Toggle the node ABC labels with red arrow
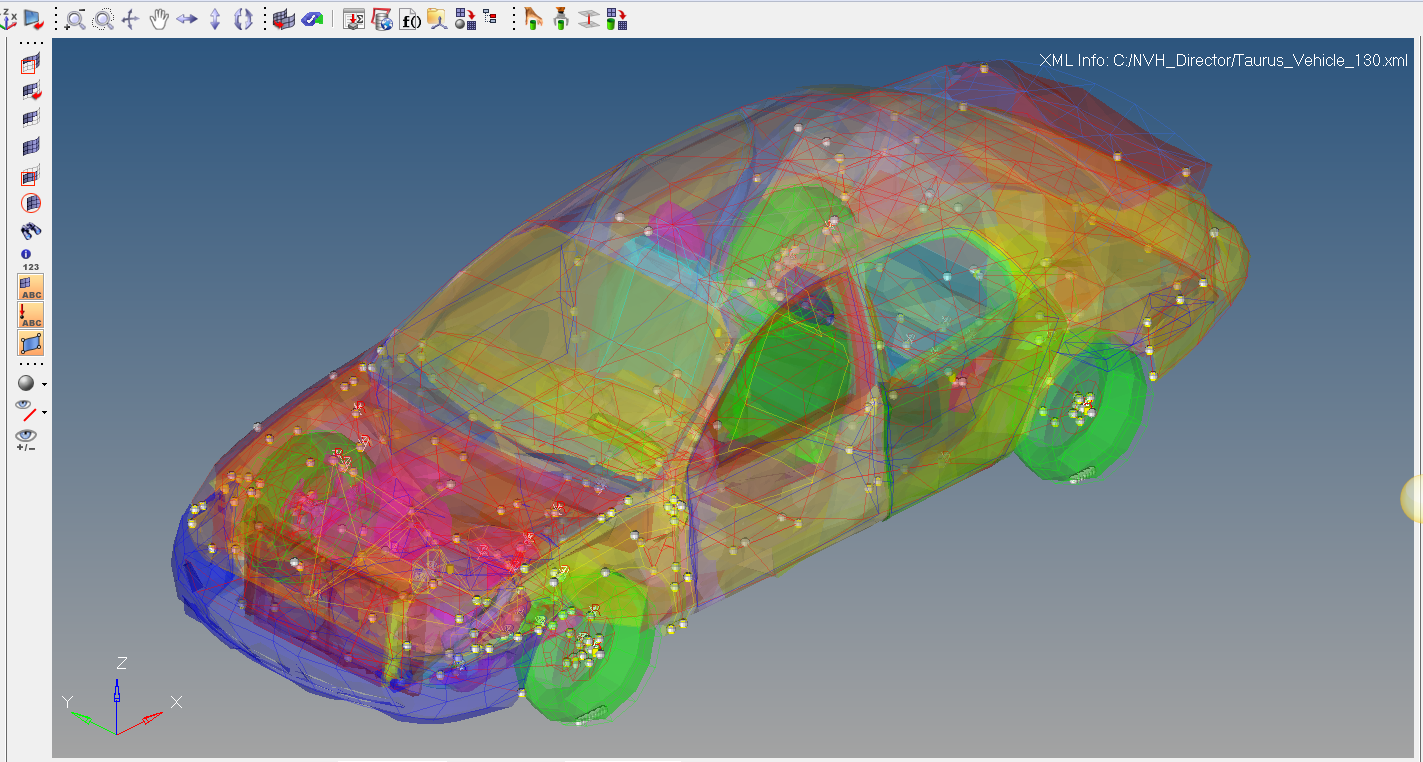Screen dimensions: 1423x762 [31, 316]
